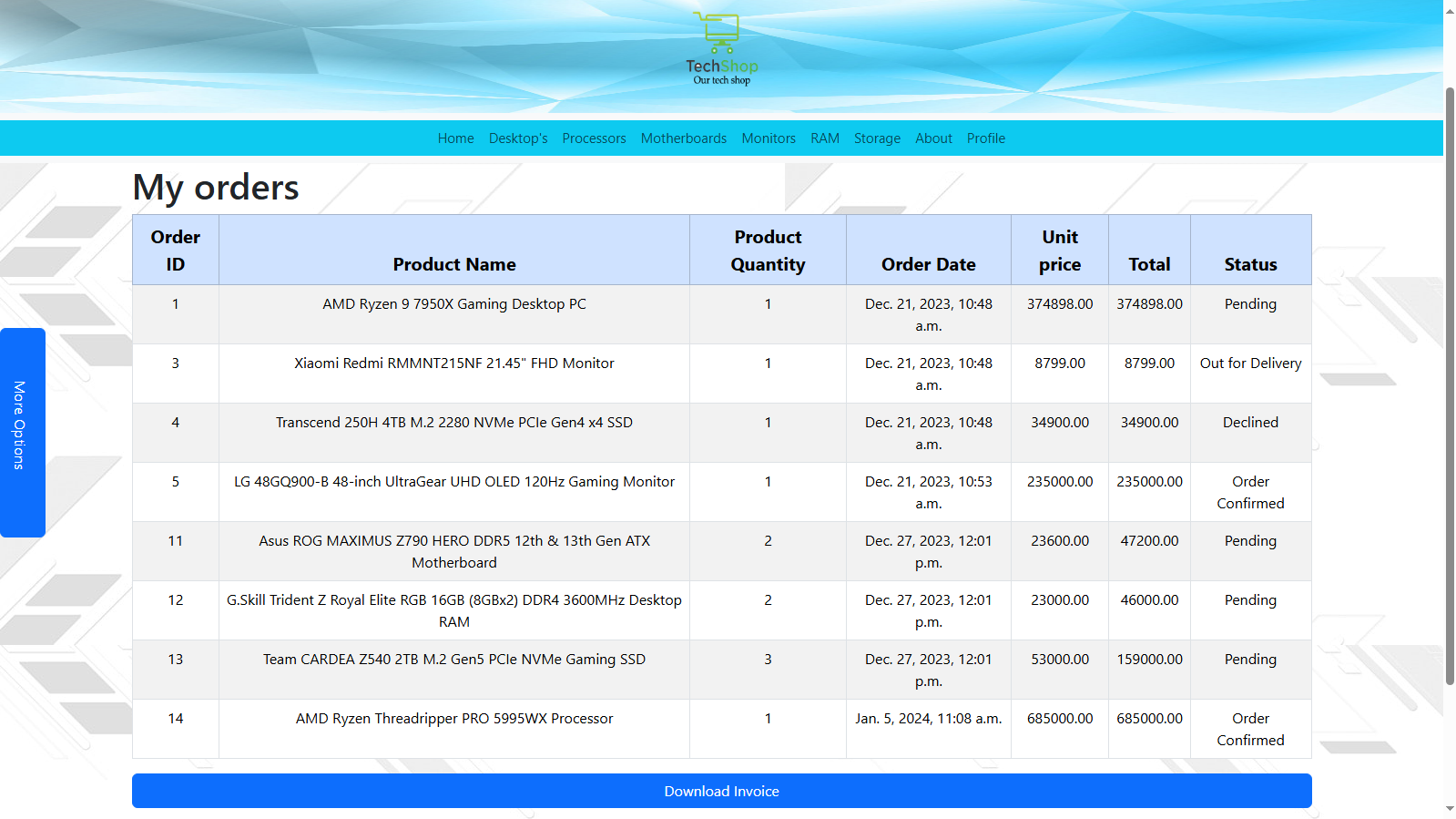Click the total 47200.00 cell
The height and width of the screenshot is (819, 1456).
click(1149, 551)
